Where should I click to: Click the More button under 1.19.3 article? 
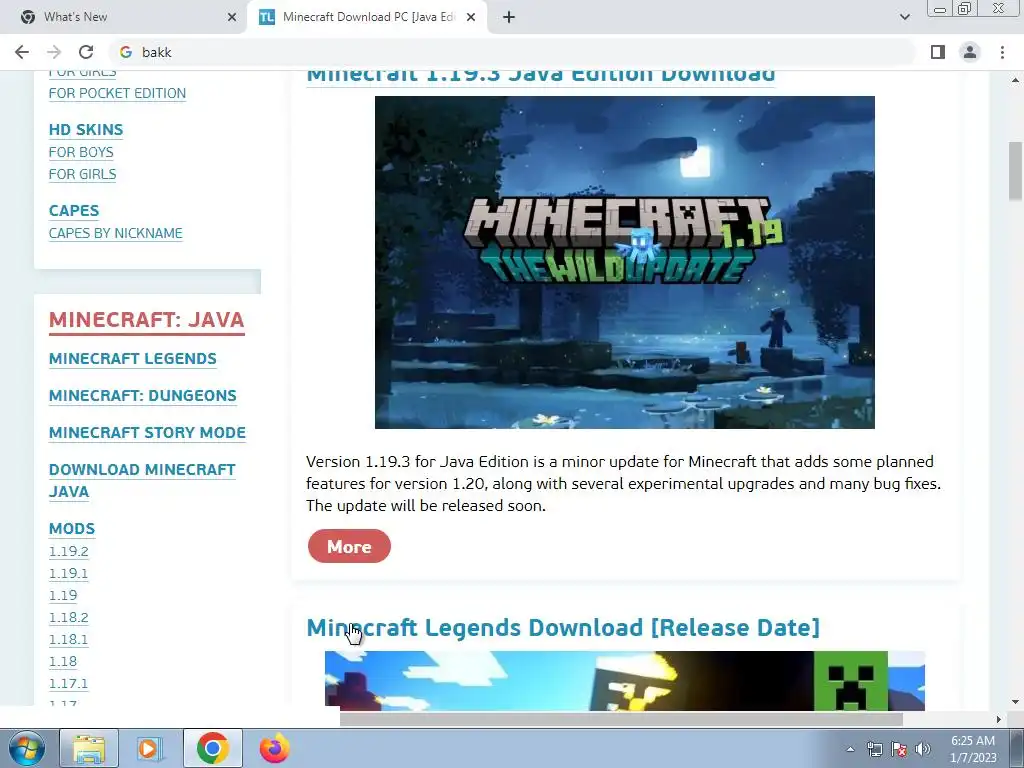click(x=349, y=546)
